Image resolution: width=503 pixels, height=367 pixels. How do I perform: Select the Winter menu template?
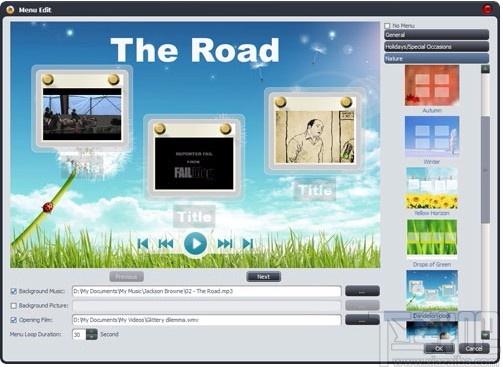(432, 137)
